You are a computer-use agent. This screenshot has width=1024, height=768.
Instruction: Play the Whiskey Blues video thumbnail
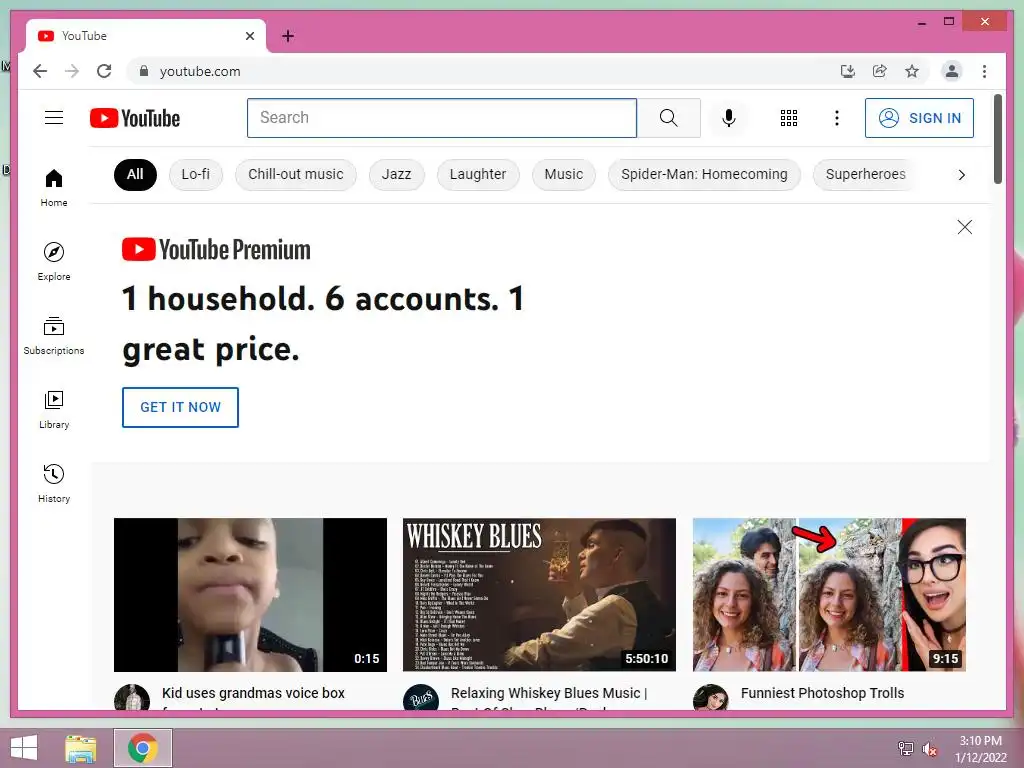tap(539, 594)
